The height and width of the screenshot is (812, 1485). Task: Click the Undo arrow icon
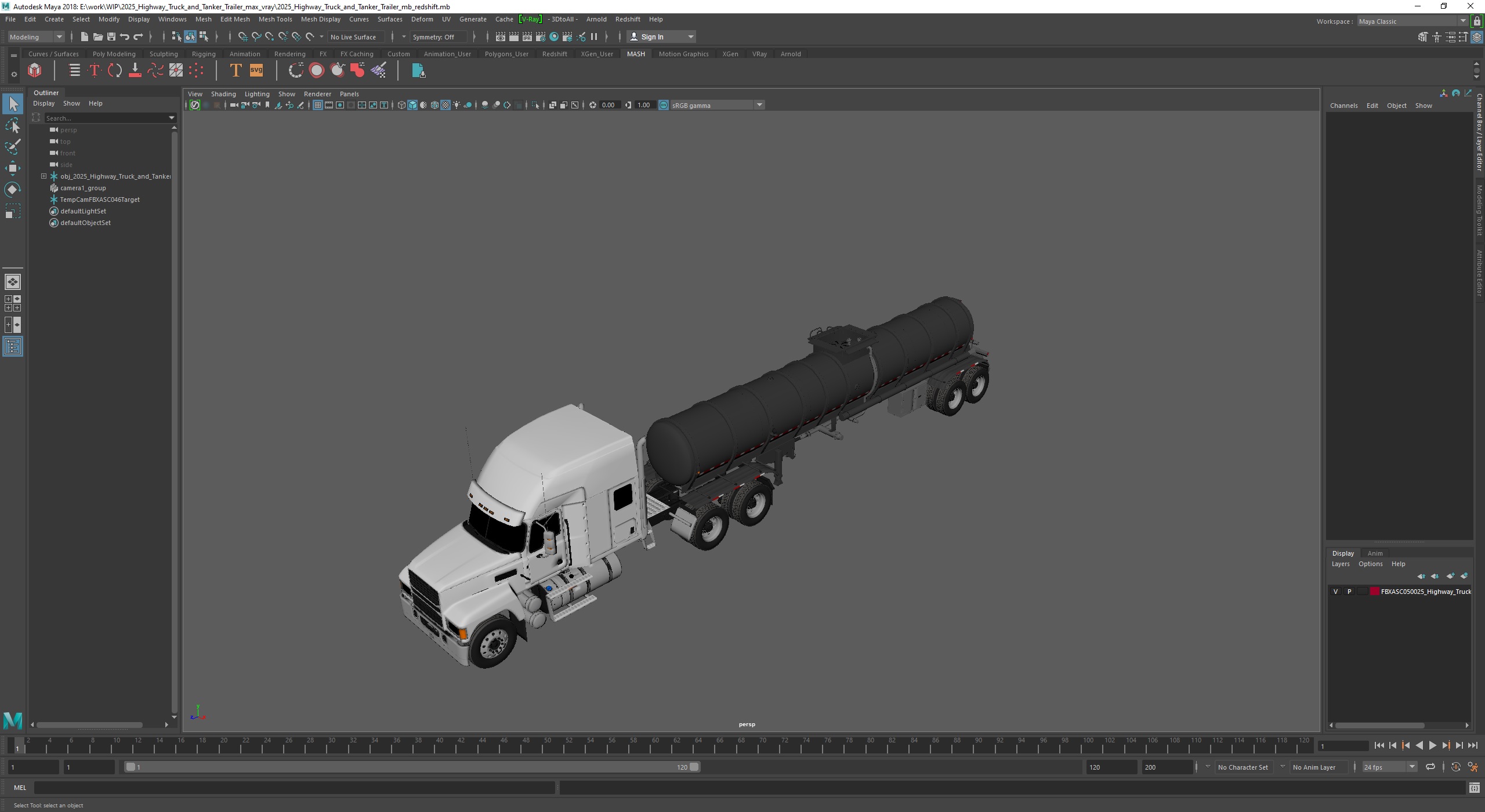click(x=124, y=37)
